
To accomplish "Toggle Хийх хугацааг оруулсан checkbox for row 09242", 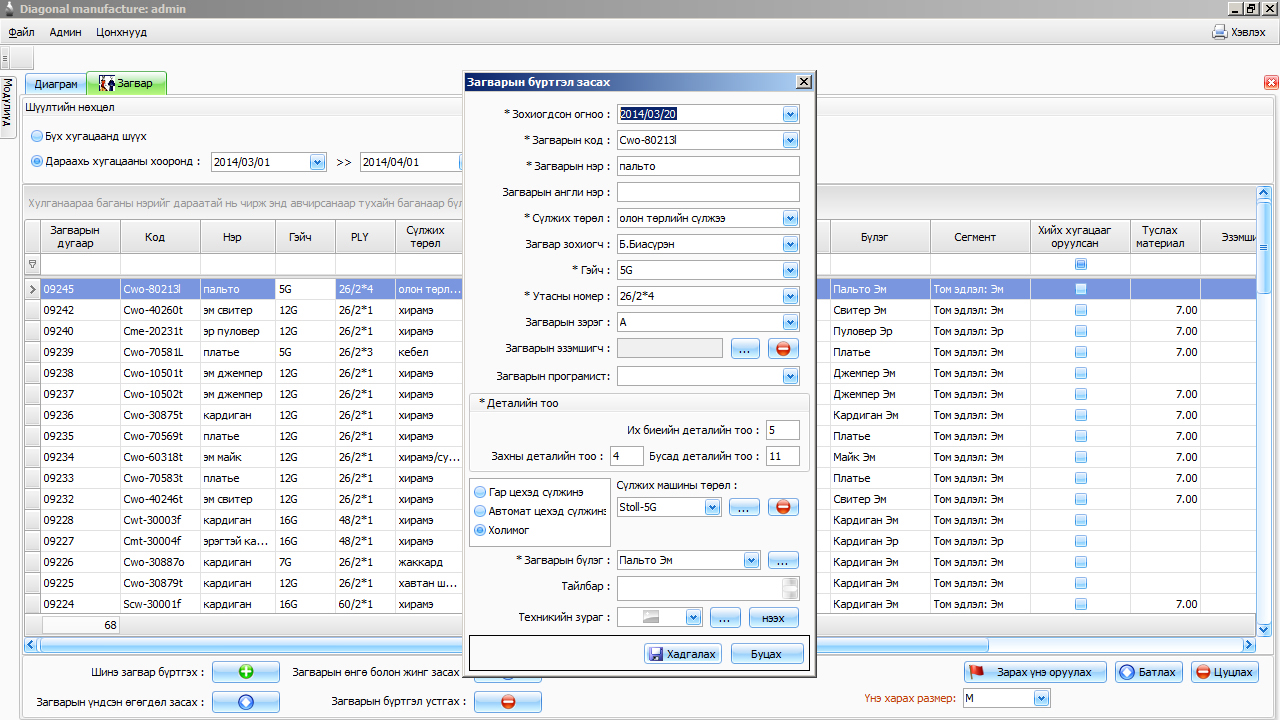I will click(x=1081, y=310).
